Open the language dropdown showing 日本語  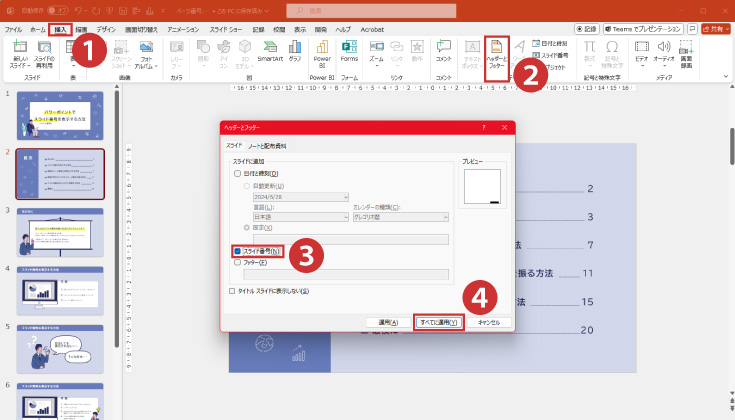pos(301,217)
